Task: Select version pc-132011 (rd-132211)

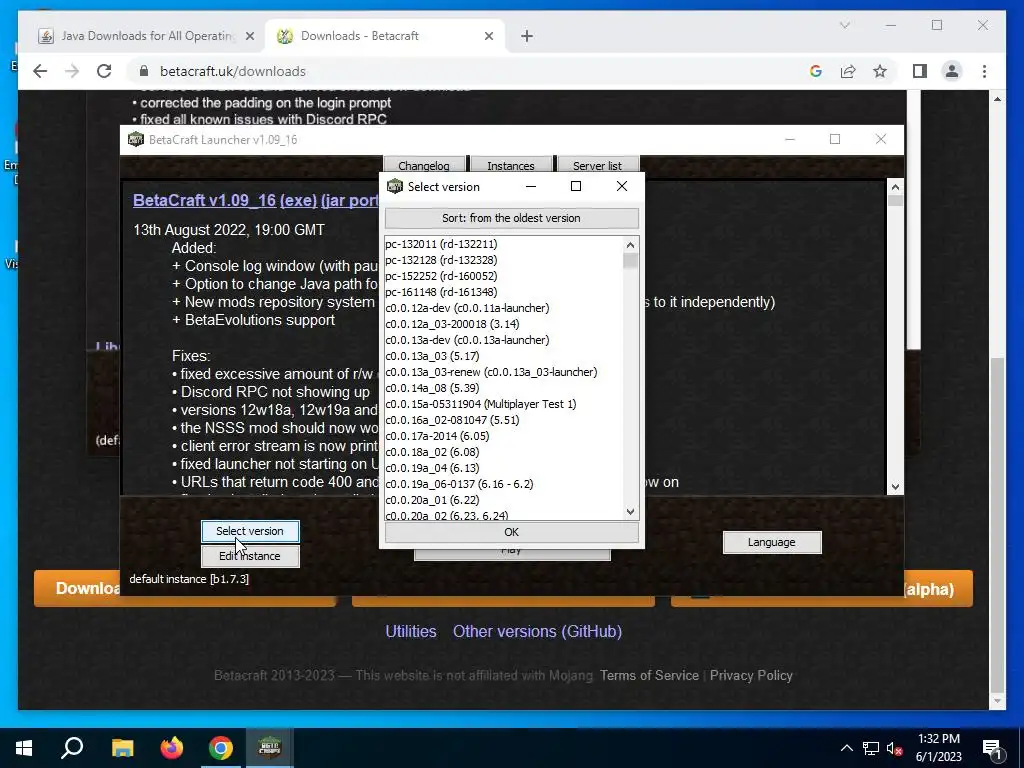Action: [504, 244]
